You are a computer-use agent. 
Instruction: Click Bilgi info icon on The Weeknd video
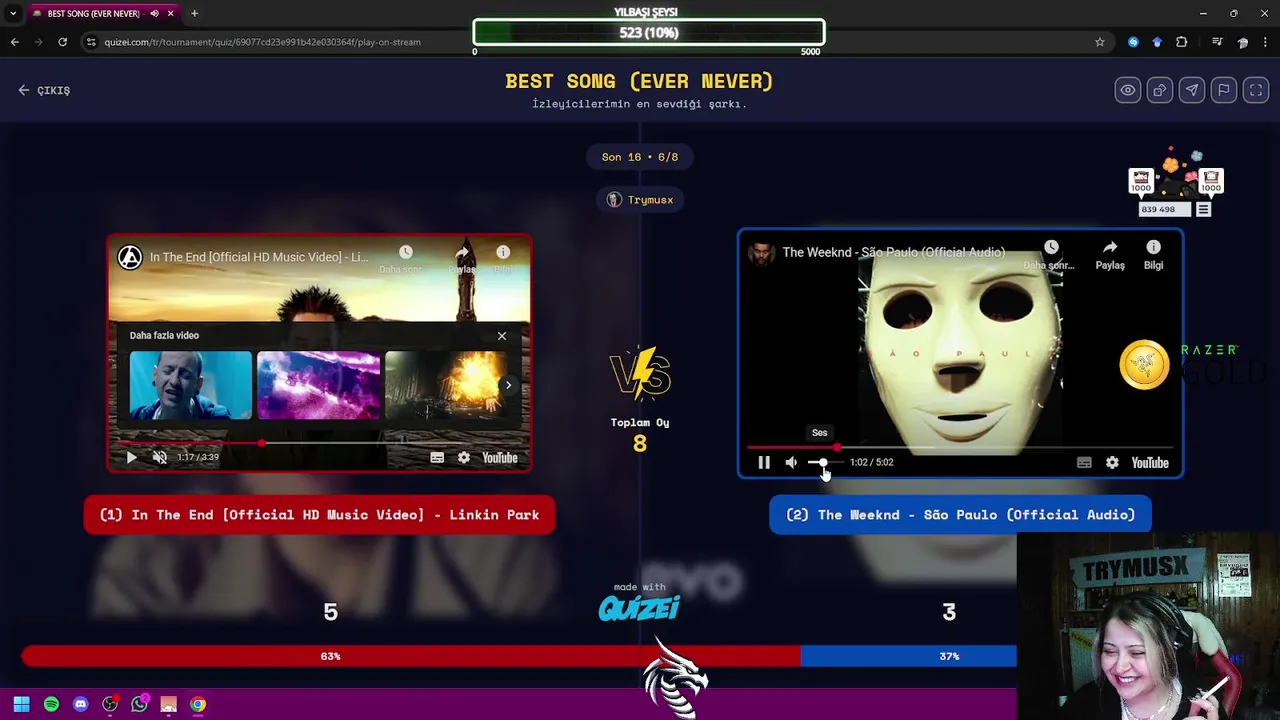point(1153,254)
